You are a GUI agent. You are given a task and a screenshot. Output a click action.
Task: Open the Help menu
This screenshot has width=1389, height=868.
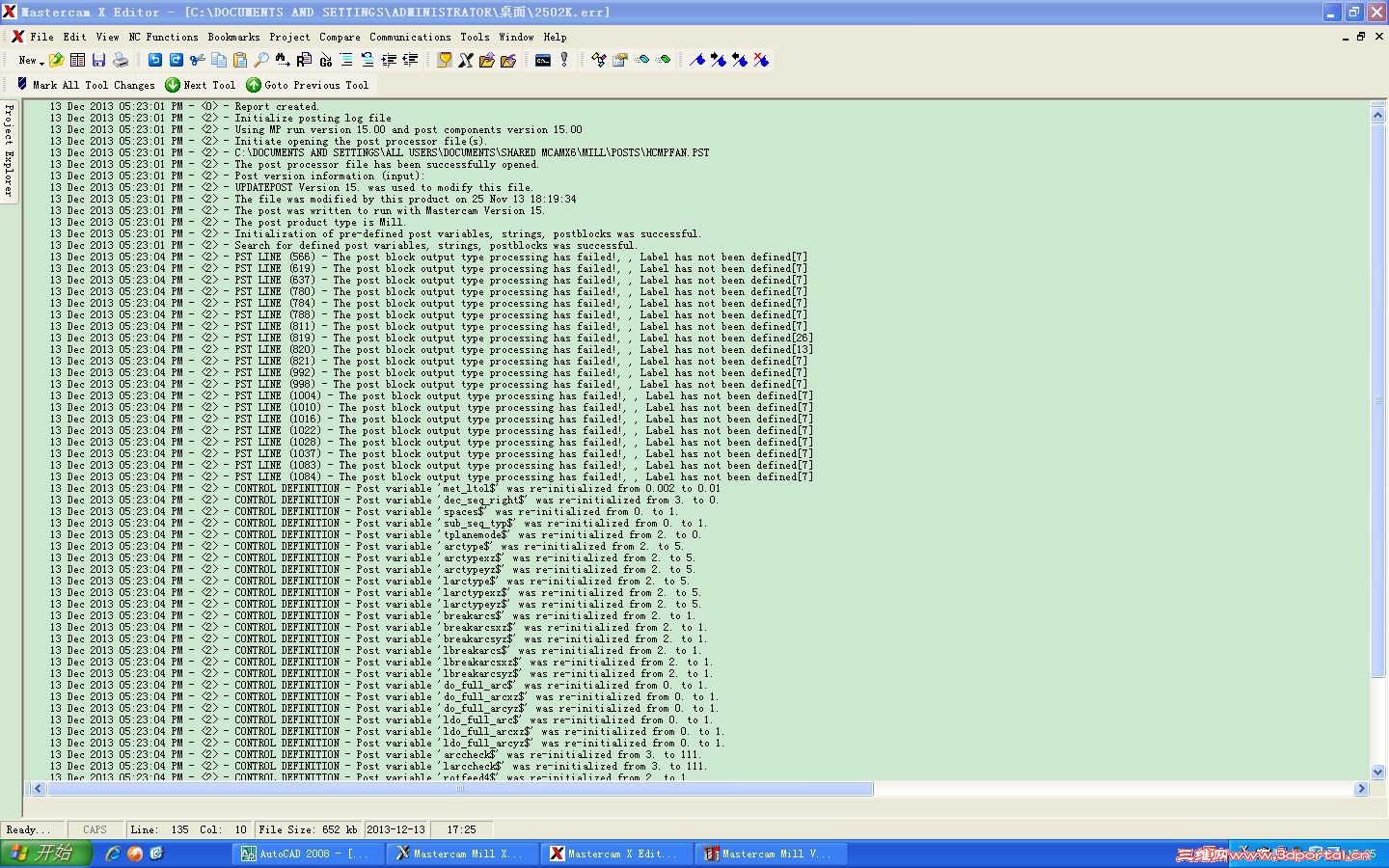(555, 37)
